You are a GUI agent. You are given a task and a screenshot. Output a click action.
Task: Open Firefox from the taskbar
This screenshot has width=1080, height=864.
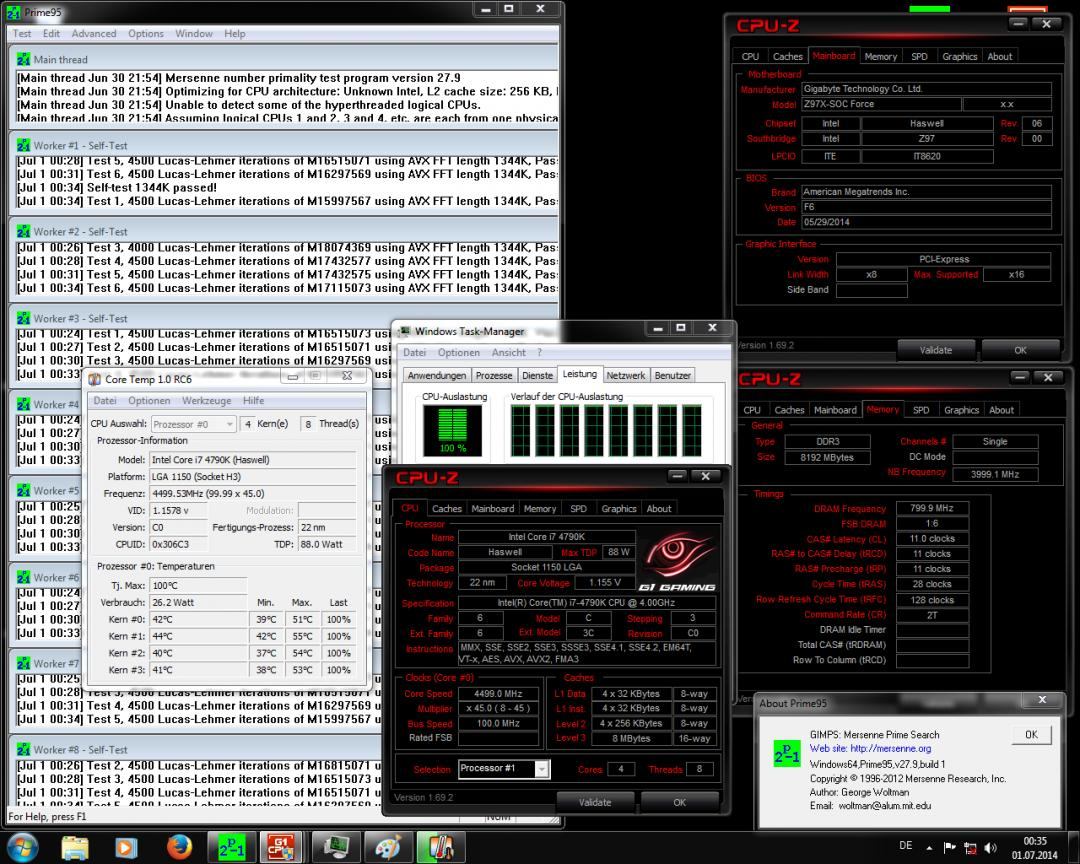pyautogui.click(x=179, y=847)
